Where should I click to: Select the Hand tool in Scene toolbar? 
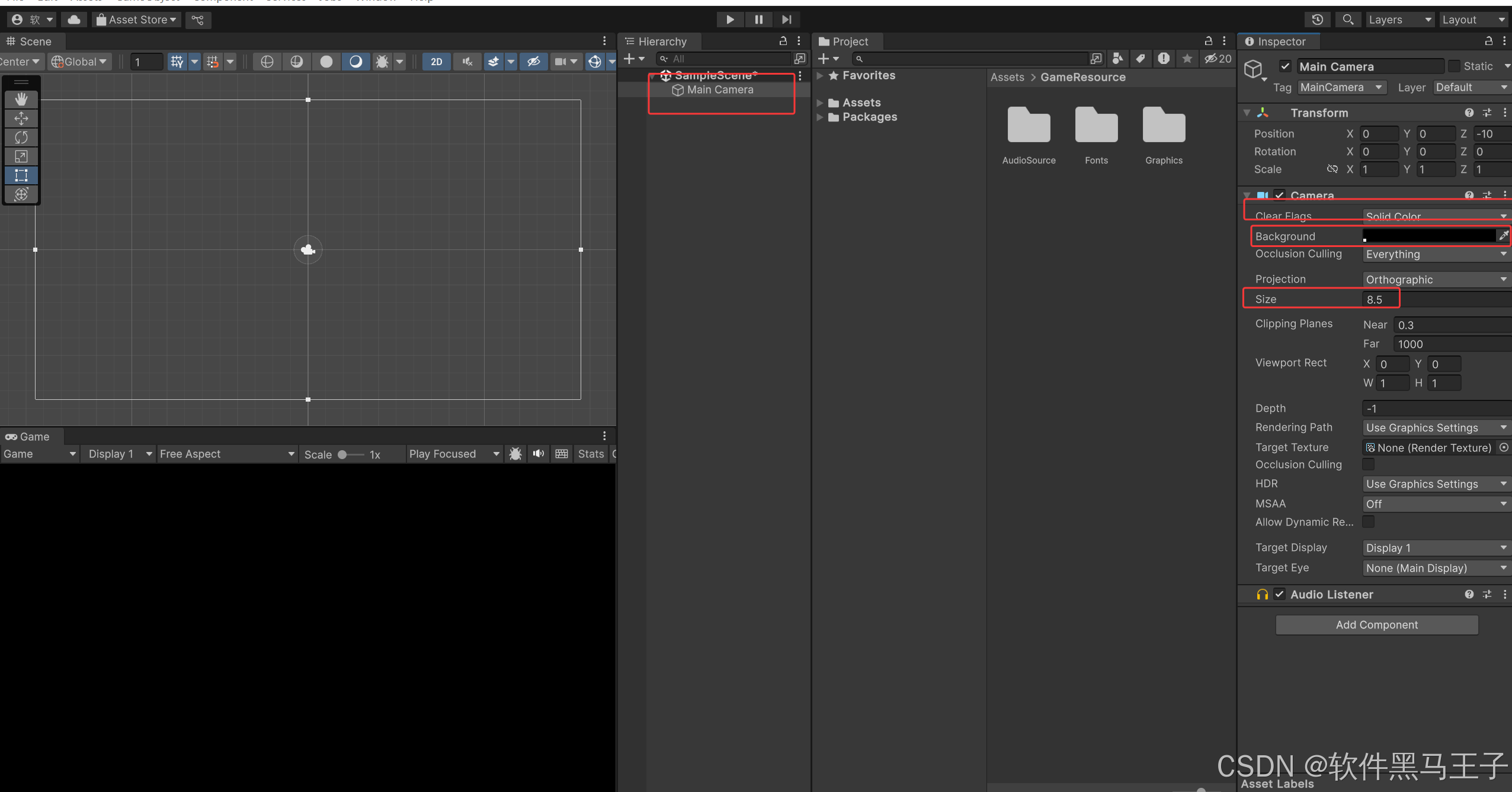[21, 99]
